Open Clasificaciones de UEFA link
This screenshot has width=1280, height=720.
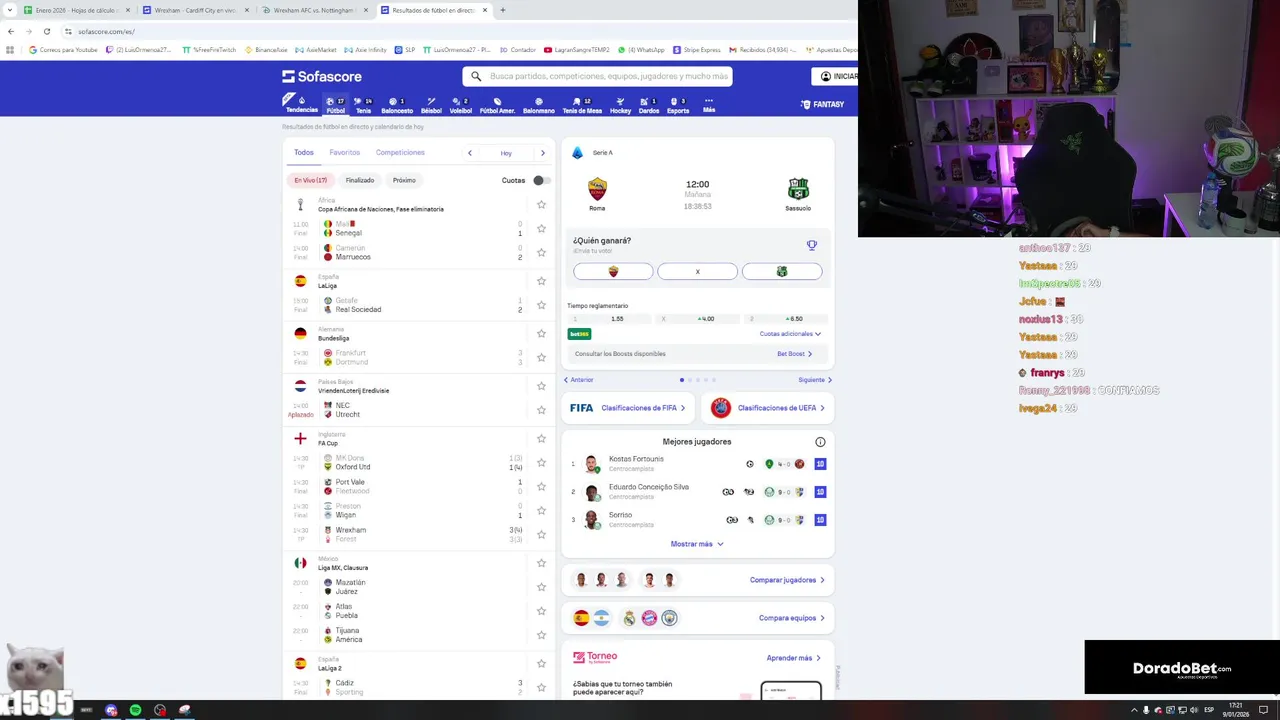pyautogui.click(x=768, y=408)
